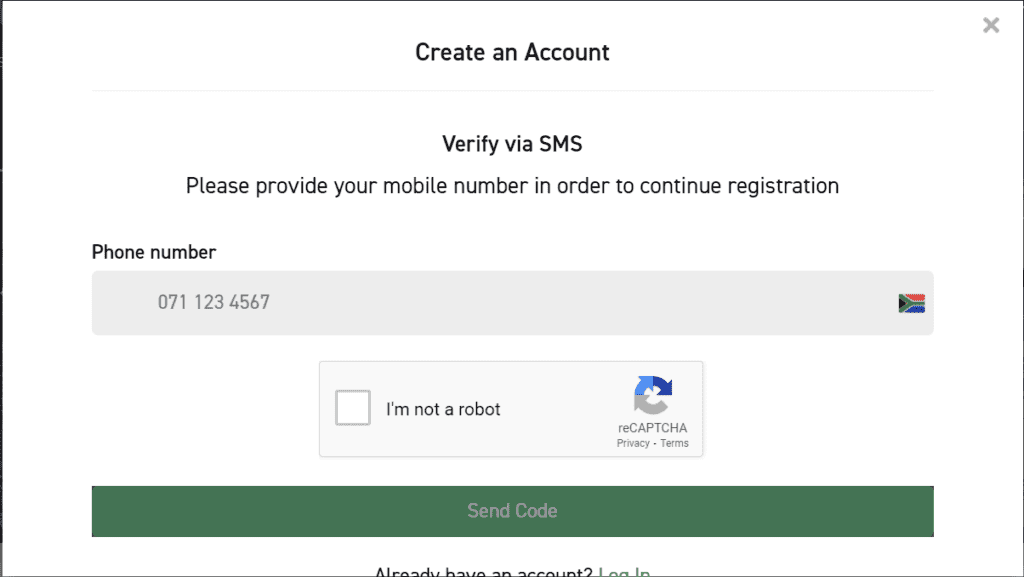The width and height of the screenshot is (1024, 577).
Task: Click the South Africa flag icon
Action: pyautogui.click(x=911, y=303)
